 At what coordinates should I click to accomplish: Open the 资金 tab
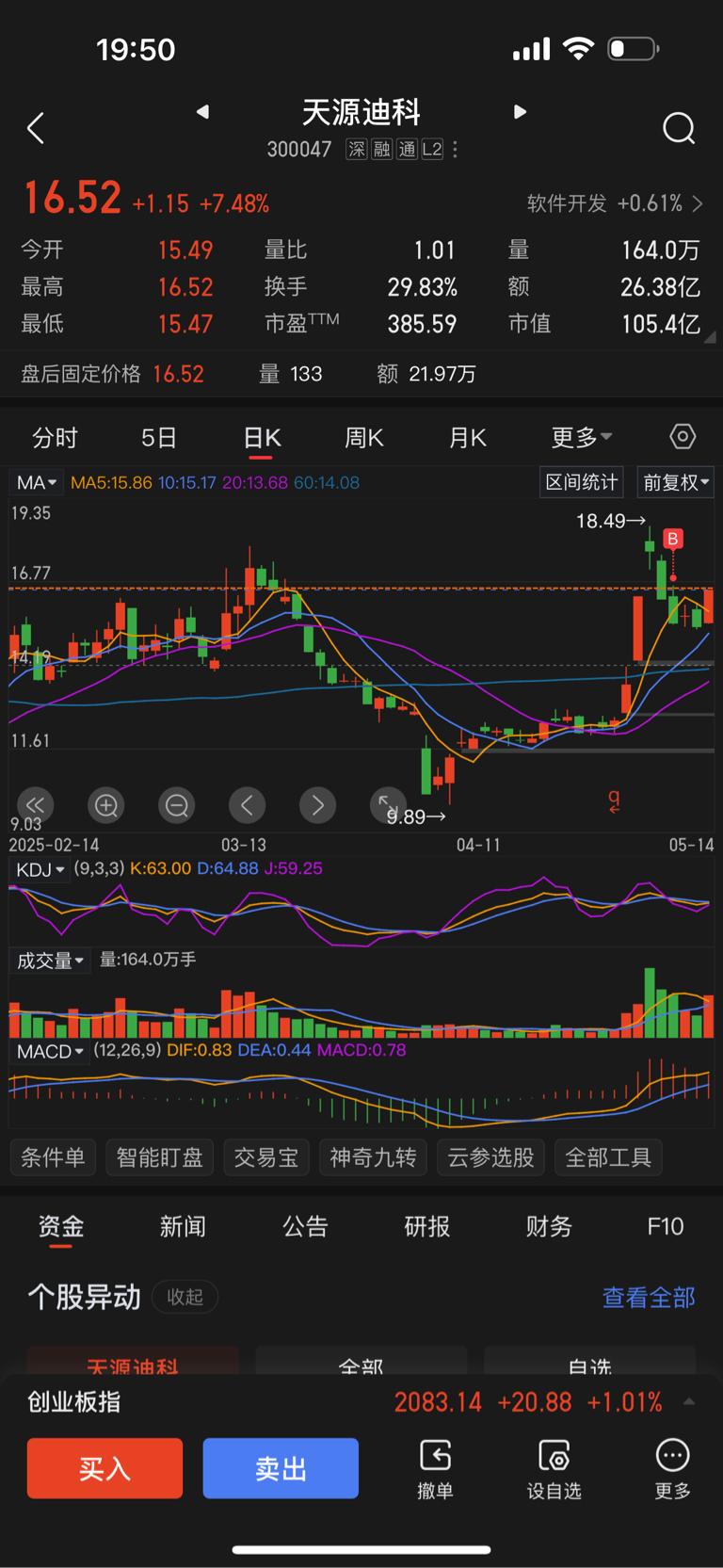tap(61, 1226)
